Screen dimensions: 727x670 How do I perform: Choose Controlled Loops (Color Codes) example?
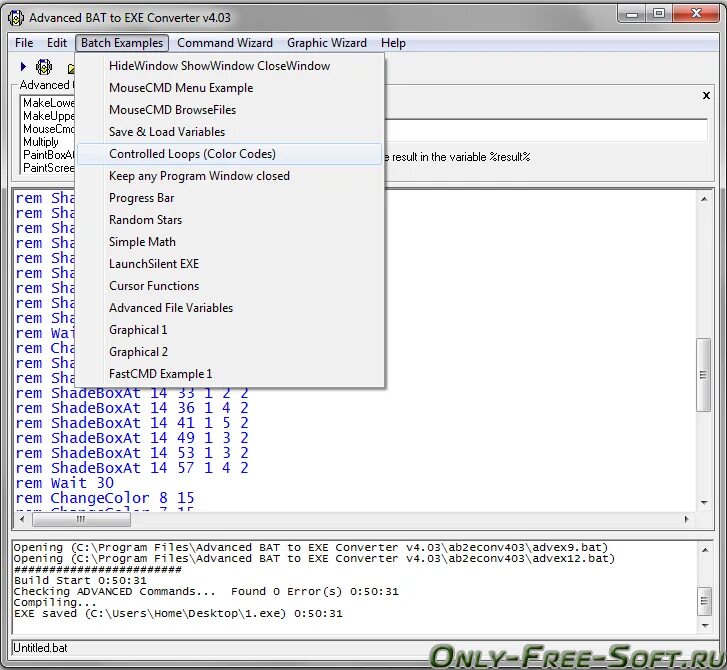pos(230,154)
